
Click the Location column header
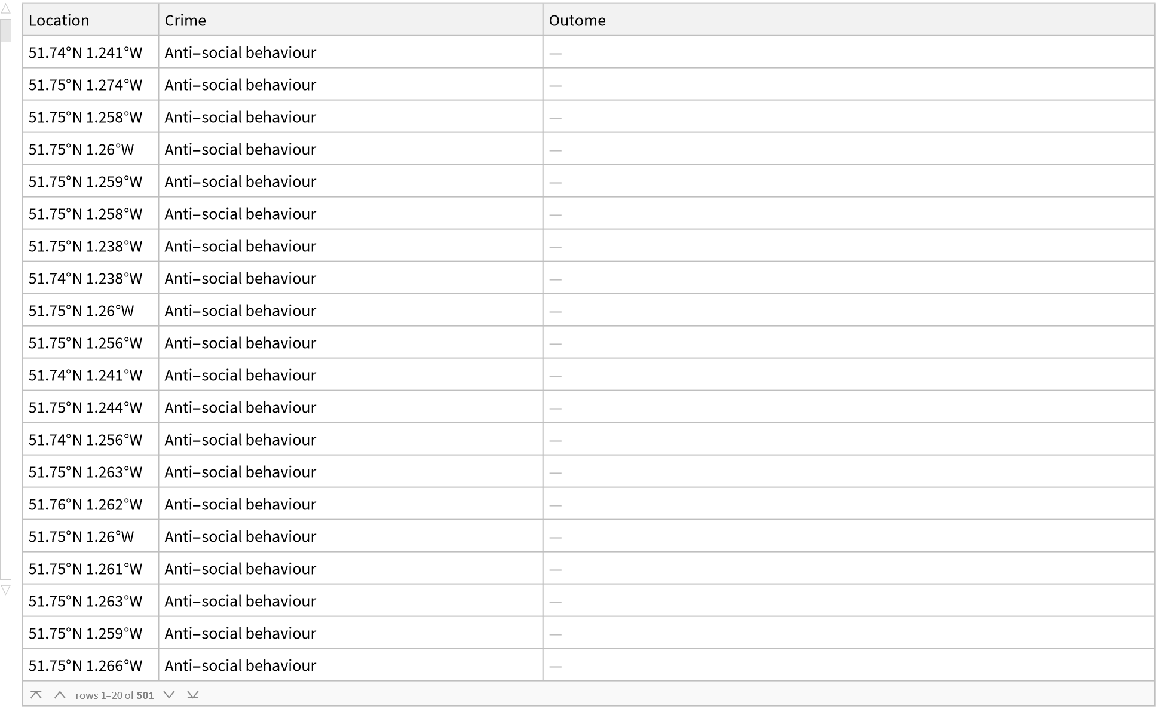90,20
